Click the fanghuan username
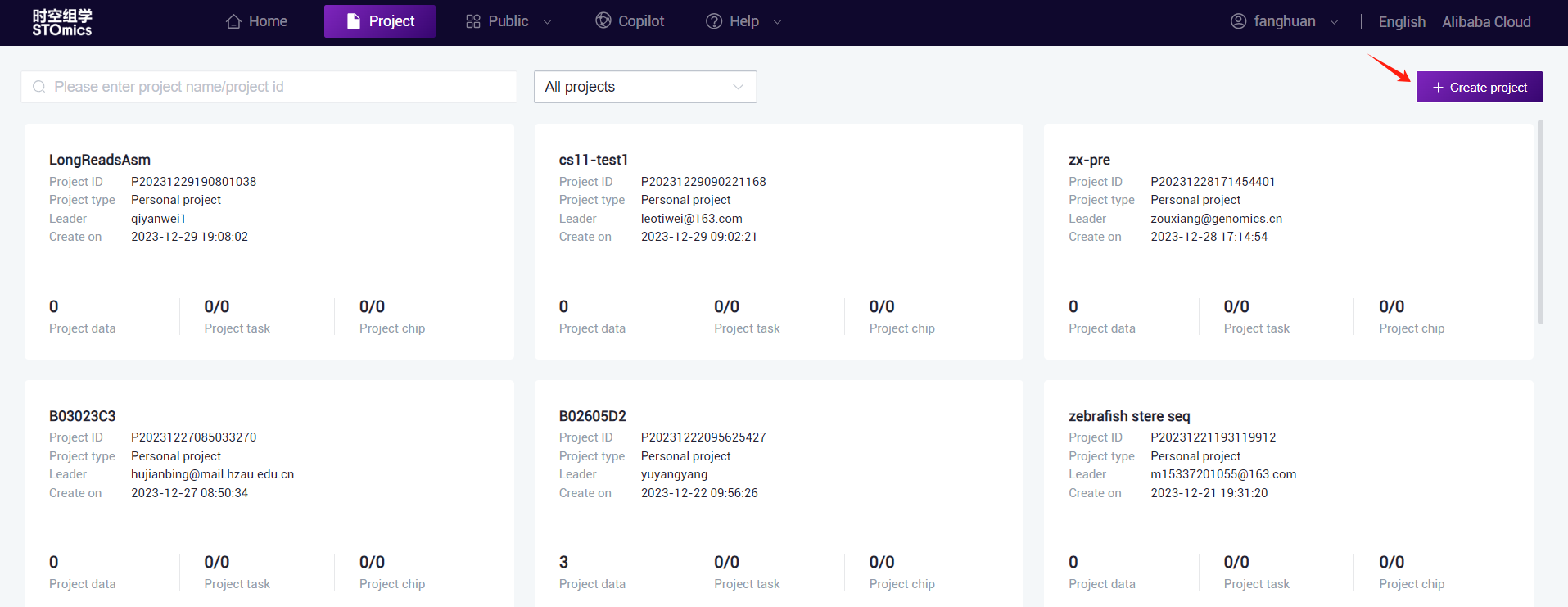 click(x=1285, y=21)
